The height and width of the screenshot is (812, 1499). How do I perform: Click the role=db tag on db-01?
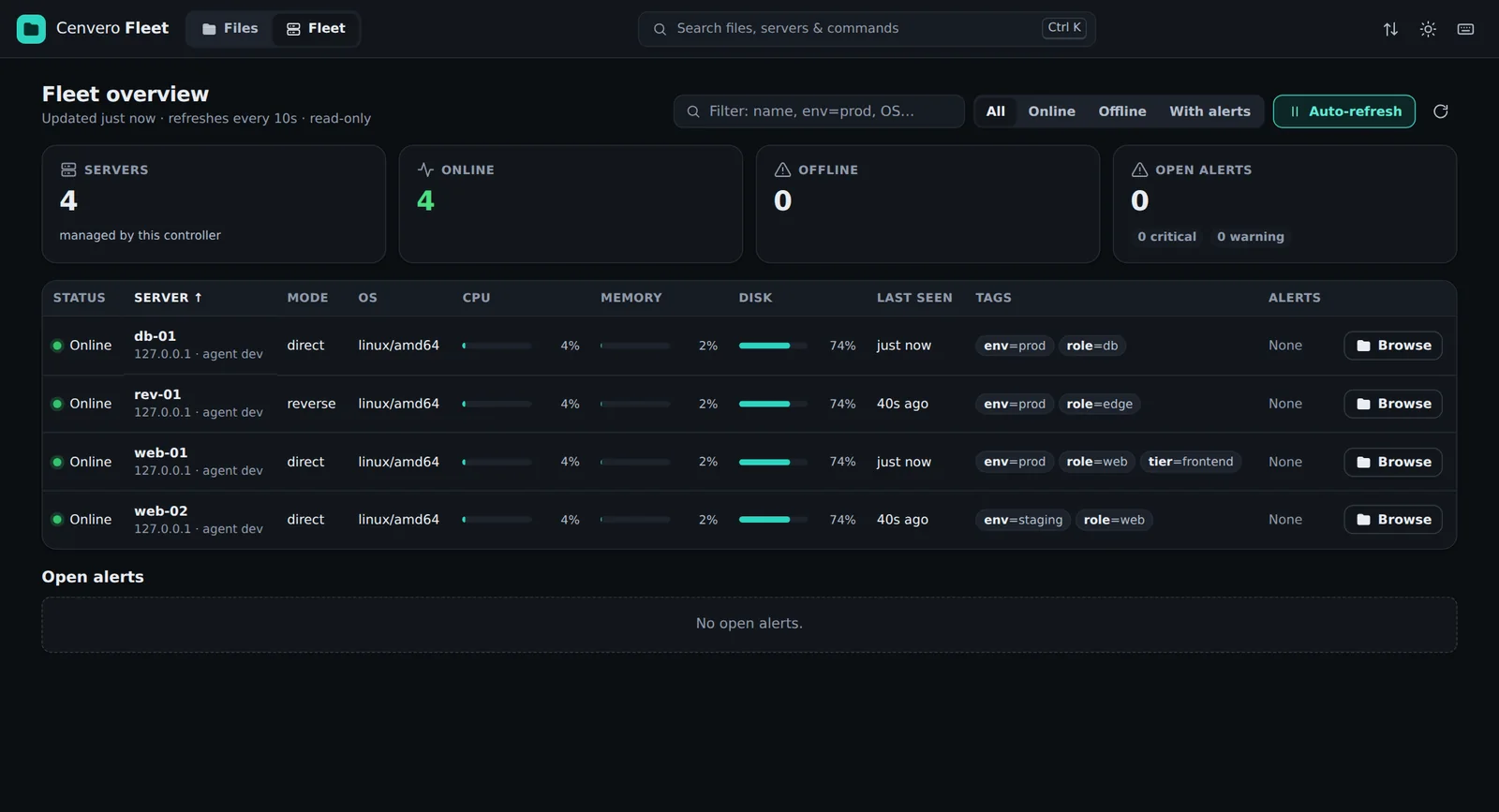click(1092, 346)
